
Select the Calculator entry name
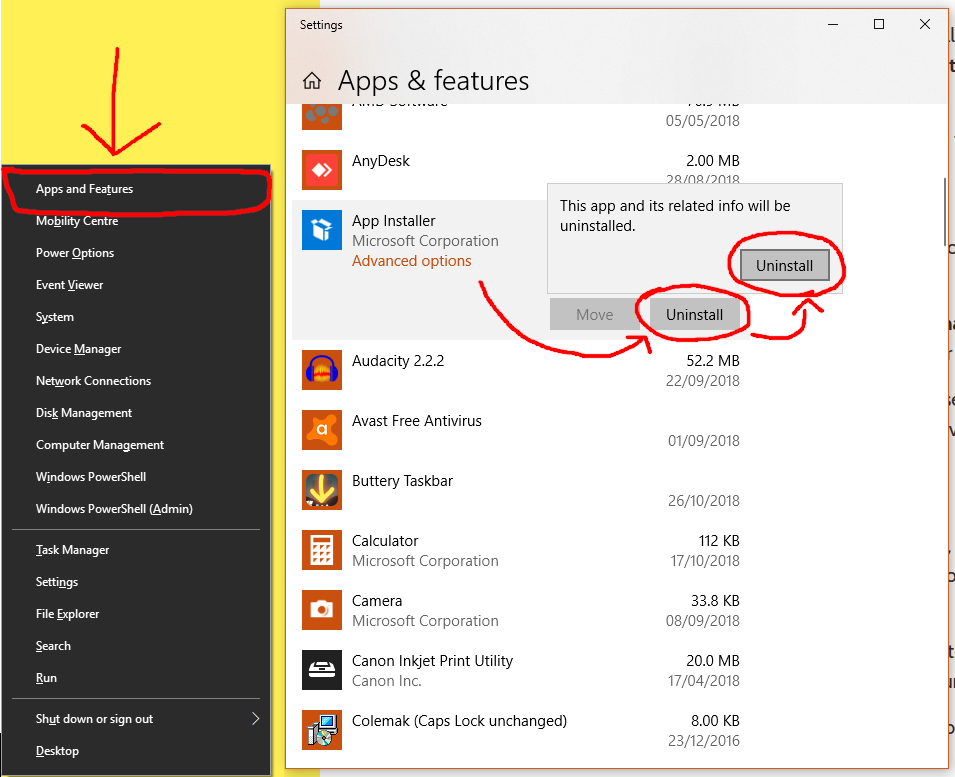coord(385,541)
